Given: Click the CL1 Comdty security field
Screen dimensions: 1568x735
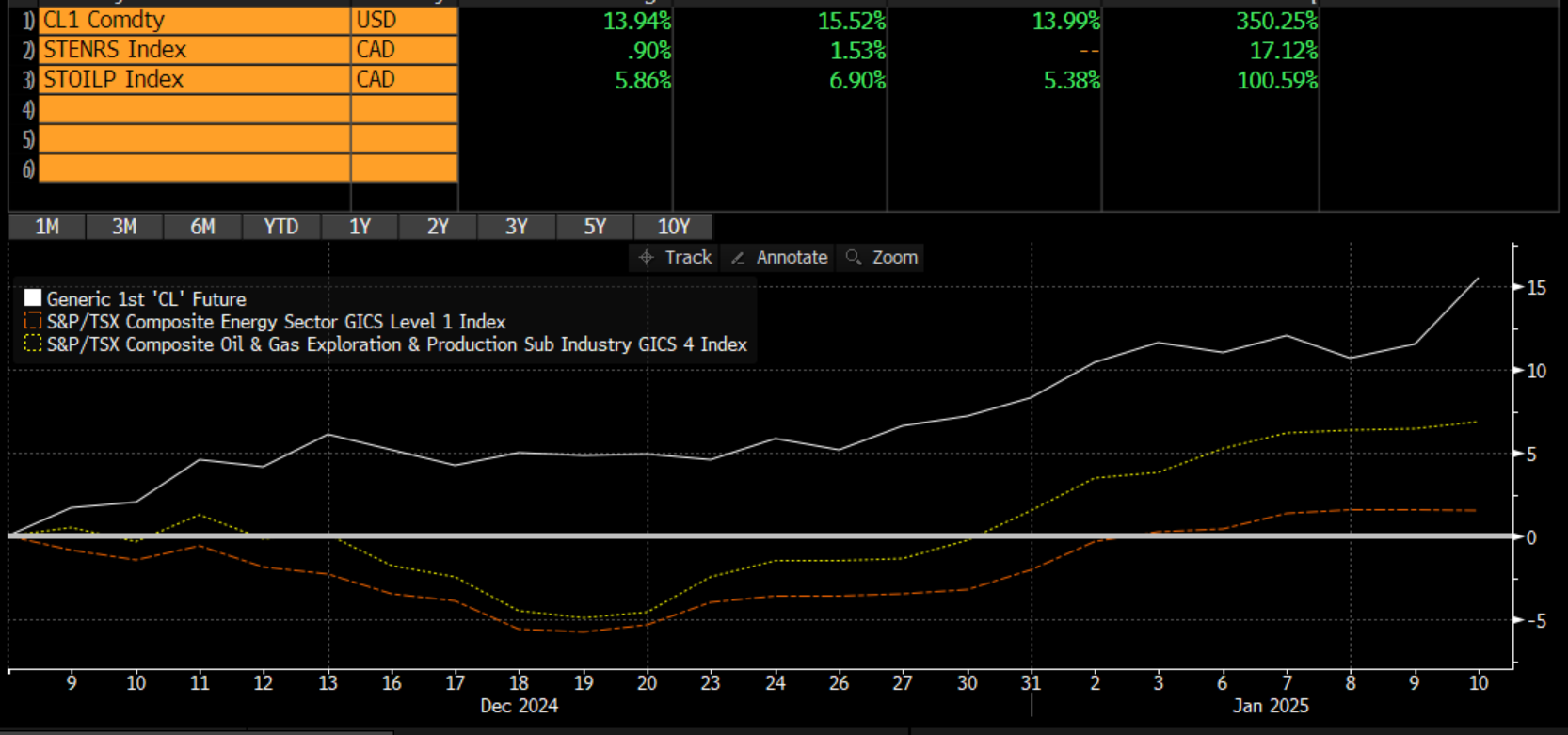Looking at the screenshot, I should coord(194,20).
